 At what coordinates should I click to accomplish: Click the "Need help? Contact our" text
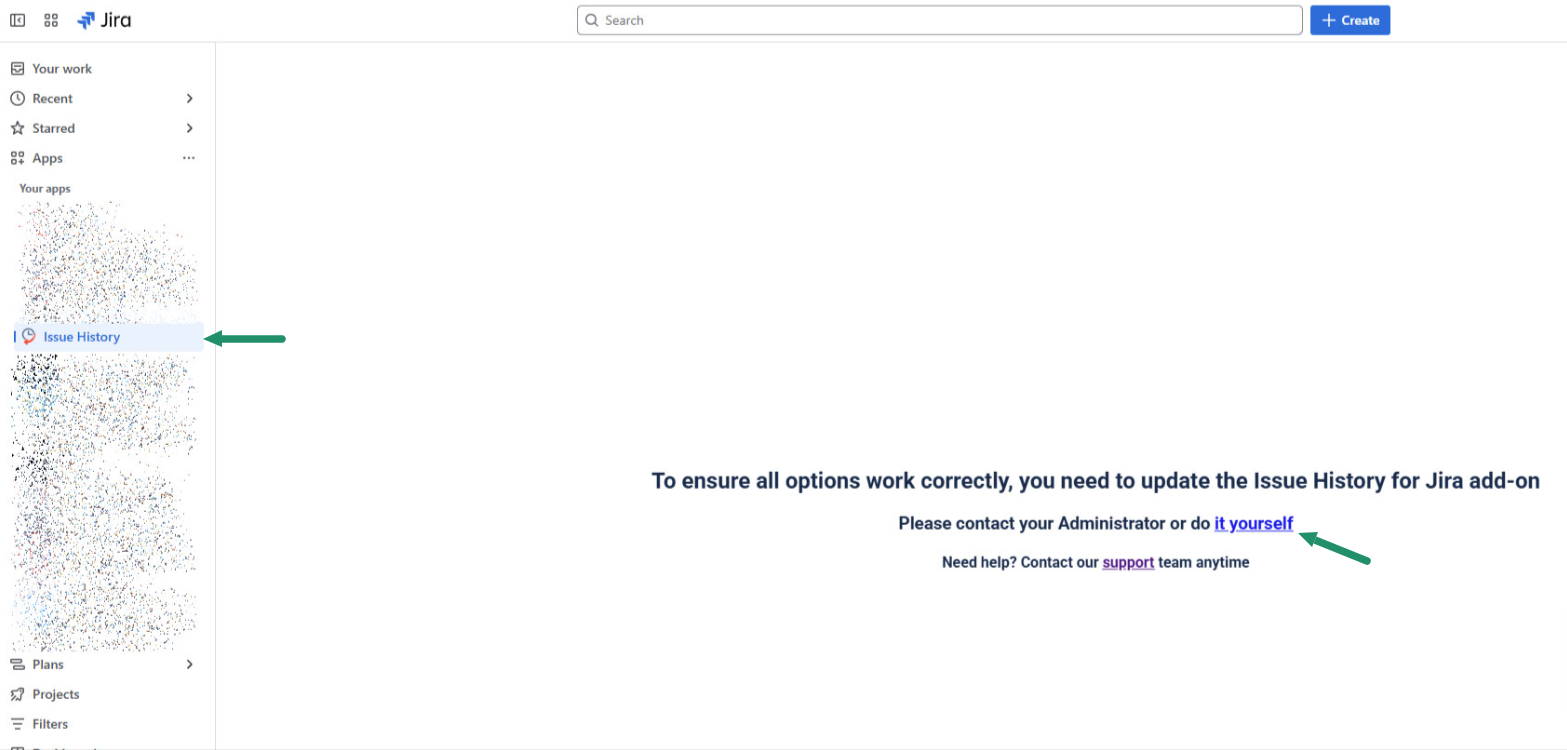tap(1020, 562)
